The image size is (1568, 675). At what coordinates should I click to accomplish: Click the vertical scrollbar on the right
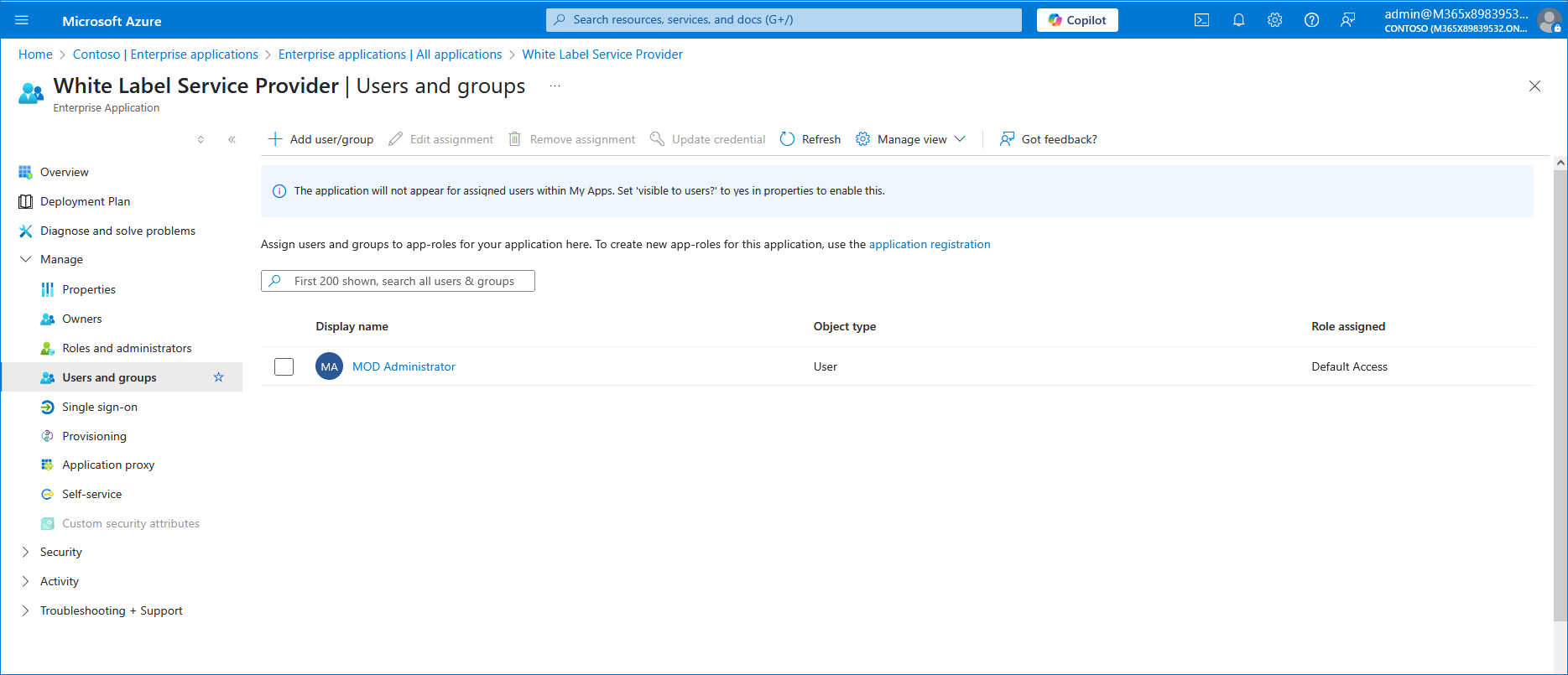tap(1560, 394)
